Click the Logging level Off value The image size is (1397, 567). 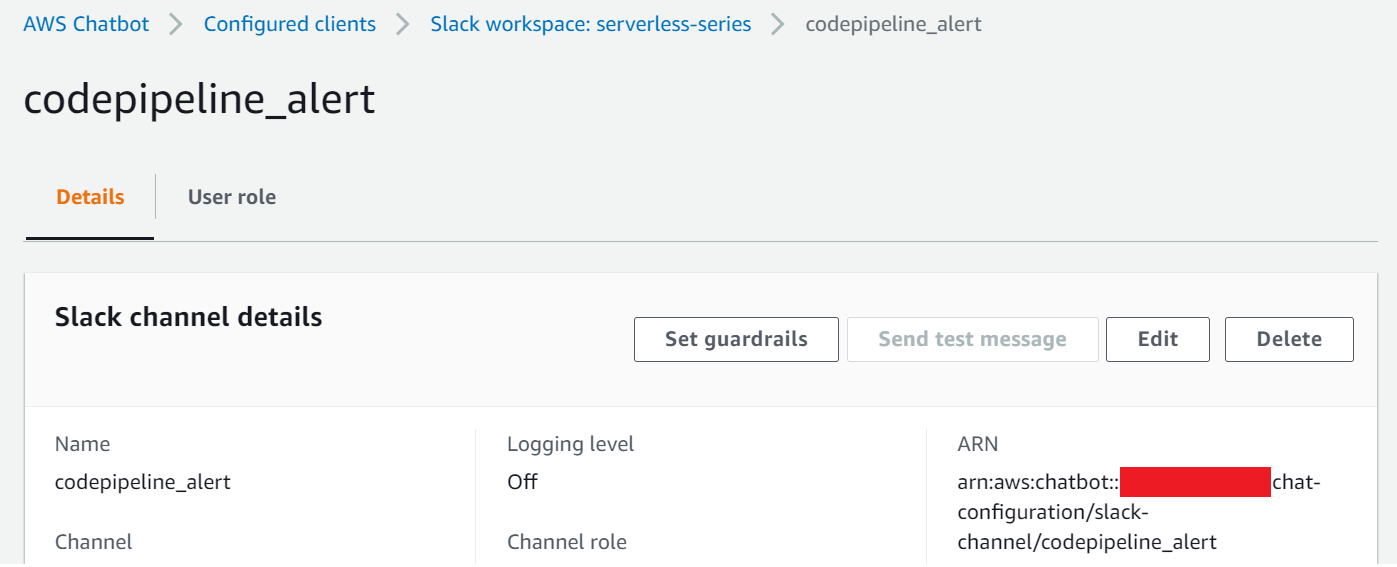click(x=522, y=482)
